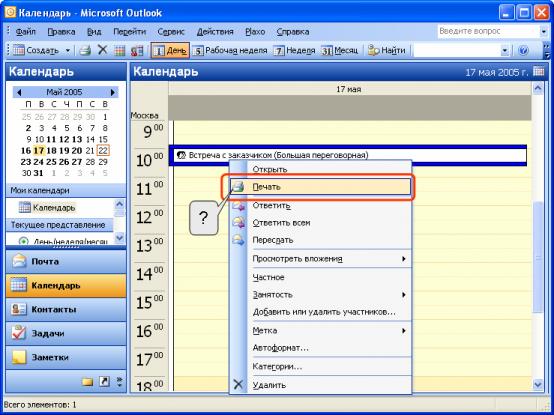Screen dimensions: 554x415
Task: Click the Help question mark icon
Action: [523, 51]
